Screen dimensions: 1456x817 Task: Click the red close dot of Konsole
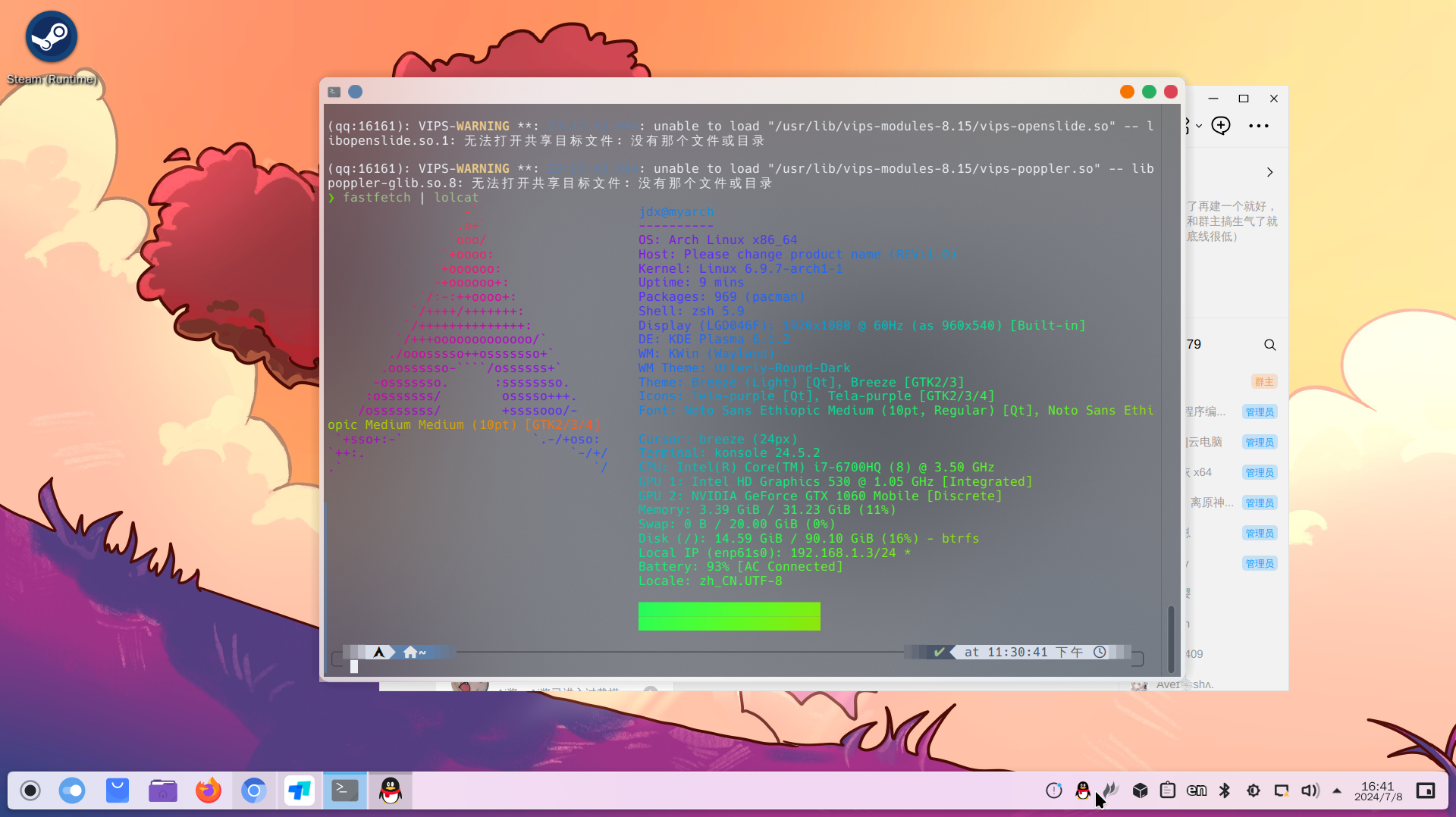point(1171,92)
